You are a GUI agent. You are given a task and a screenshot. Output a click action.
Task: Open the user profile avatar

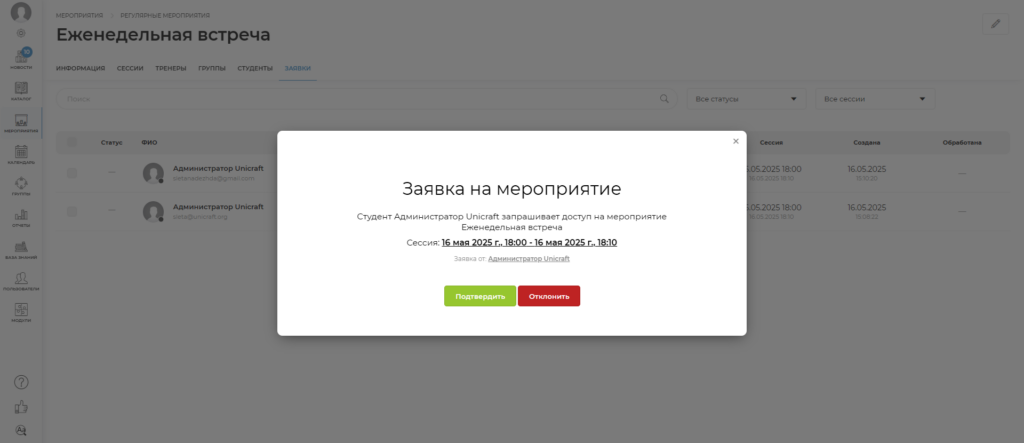[21, 12]
